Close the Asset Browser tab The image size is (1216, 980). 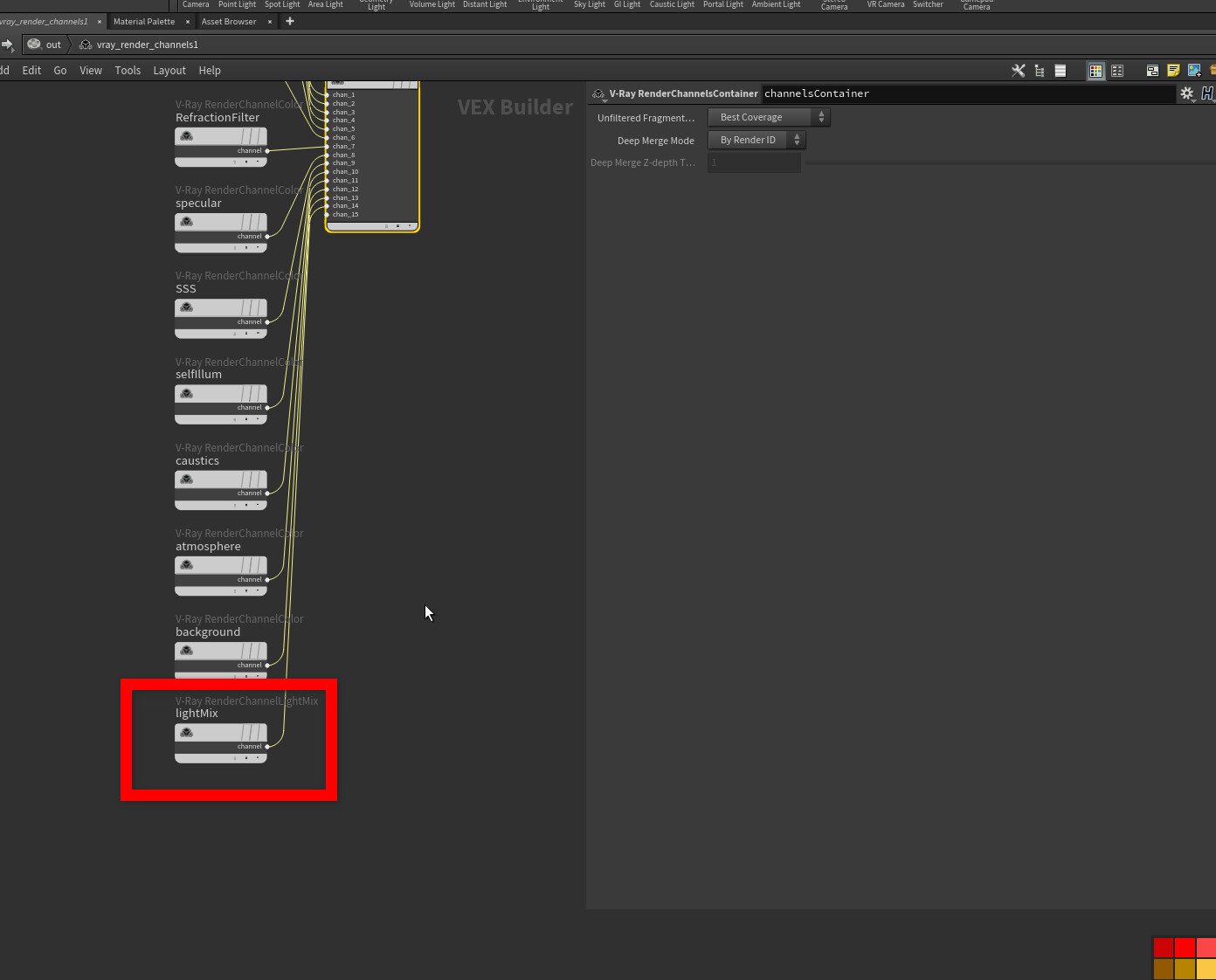click(270, 22)
